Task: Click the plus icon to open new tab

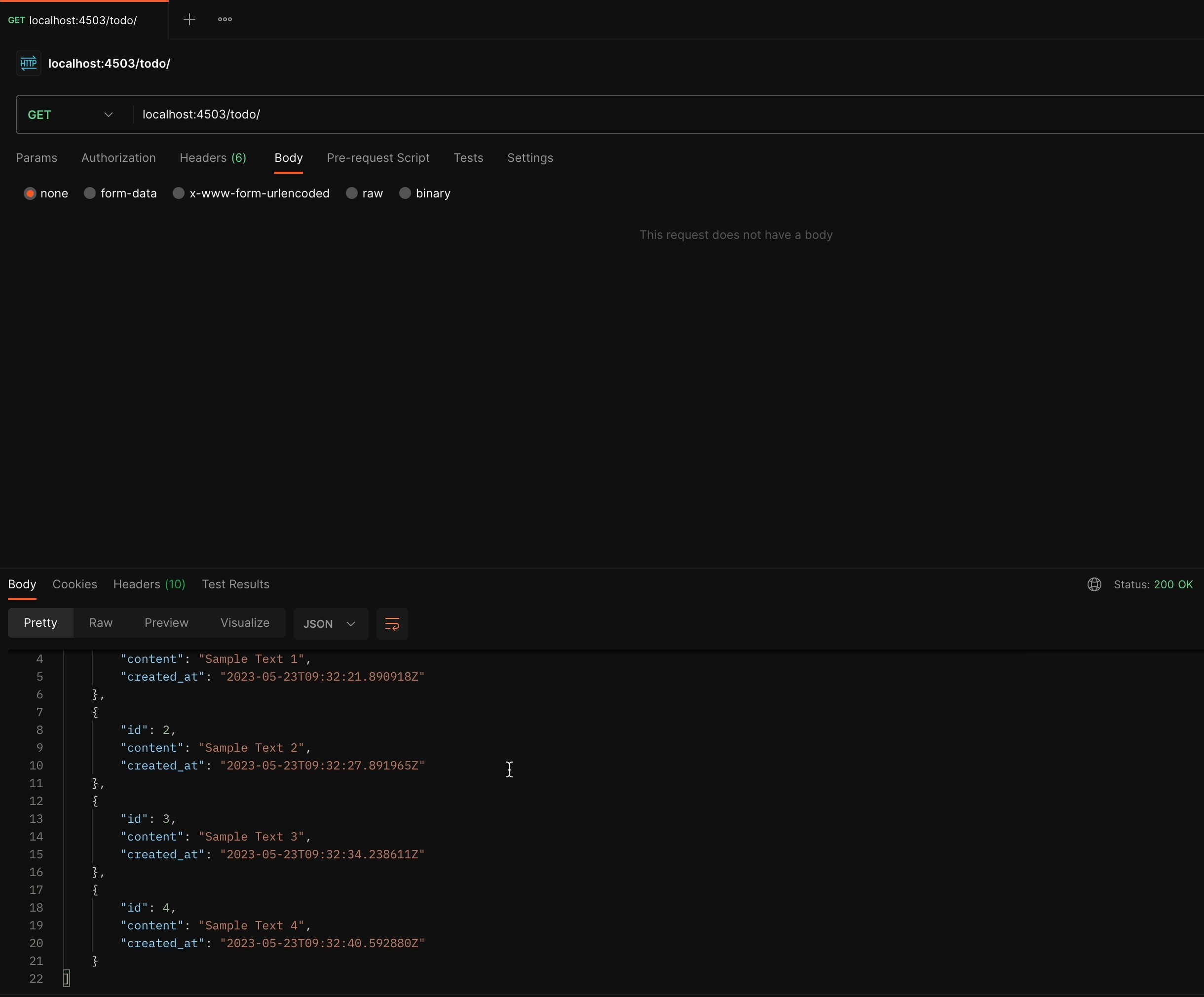Action: [189, 19]
